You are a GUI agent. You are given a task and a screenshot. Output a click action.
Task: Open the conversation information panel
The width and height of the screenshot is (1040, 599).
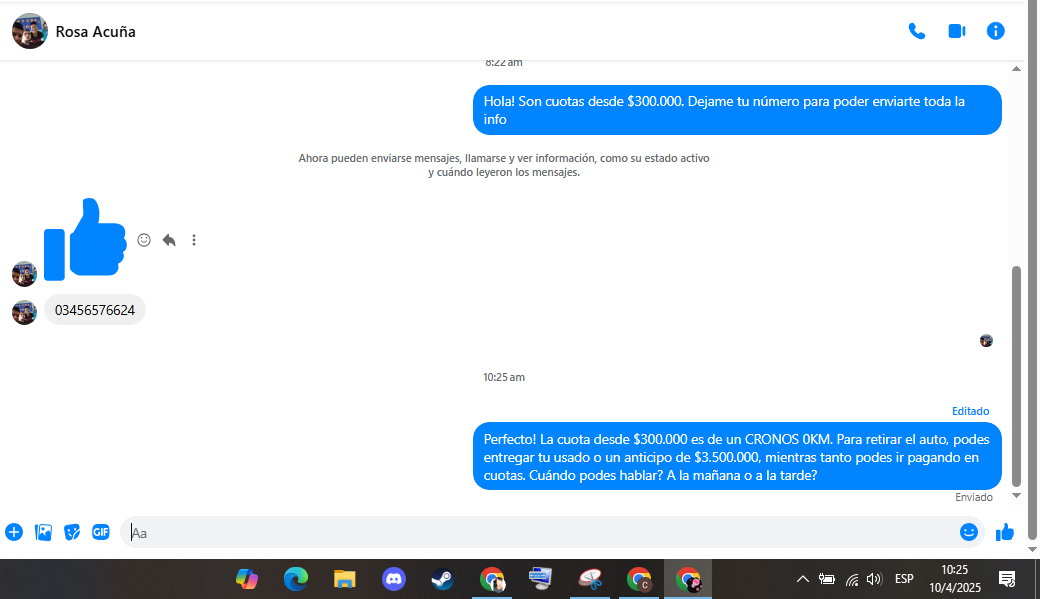[x=995, y=31]
